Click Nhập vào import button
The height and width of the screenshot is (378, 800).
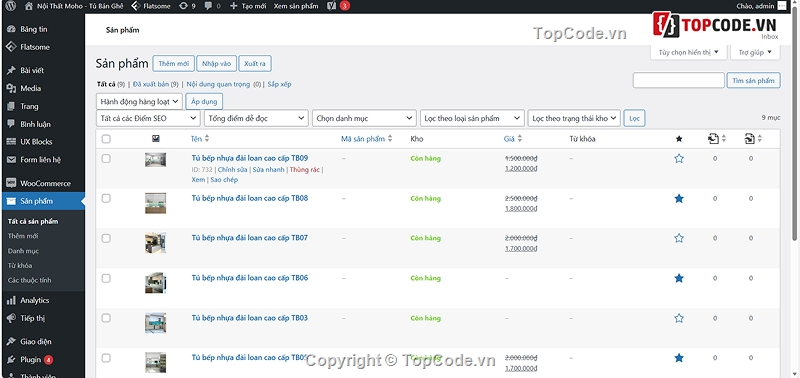(216, 64)
